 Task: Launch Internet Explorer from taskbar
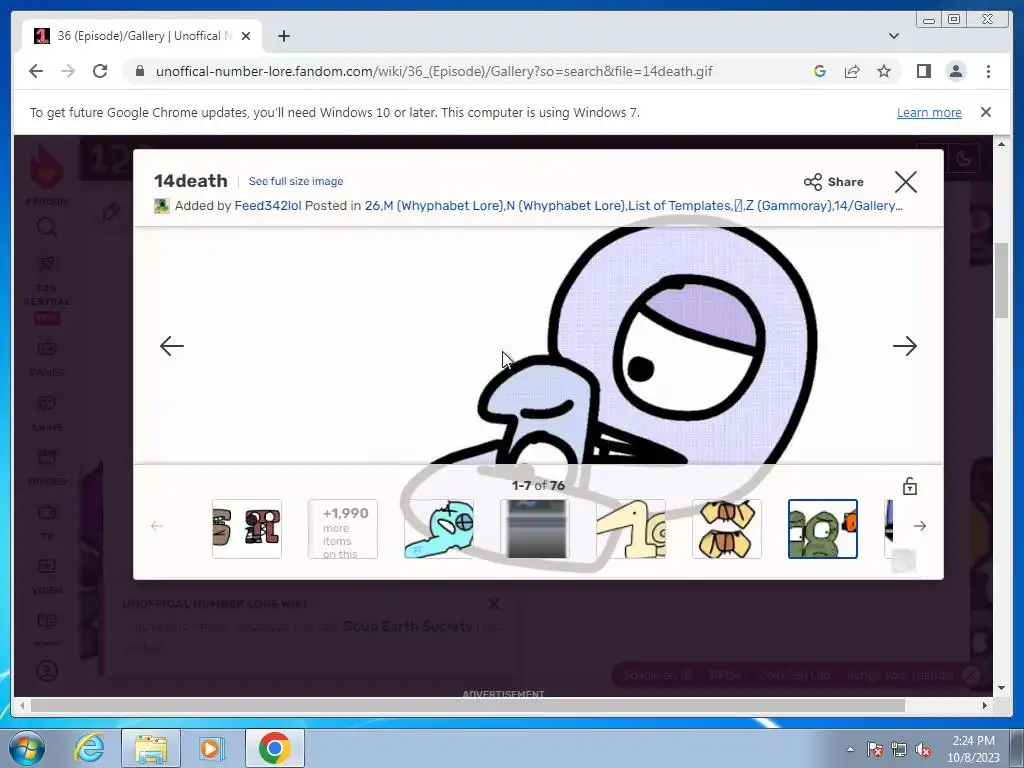tap(89, 748)
